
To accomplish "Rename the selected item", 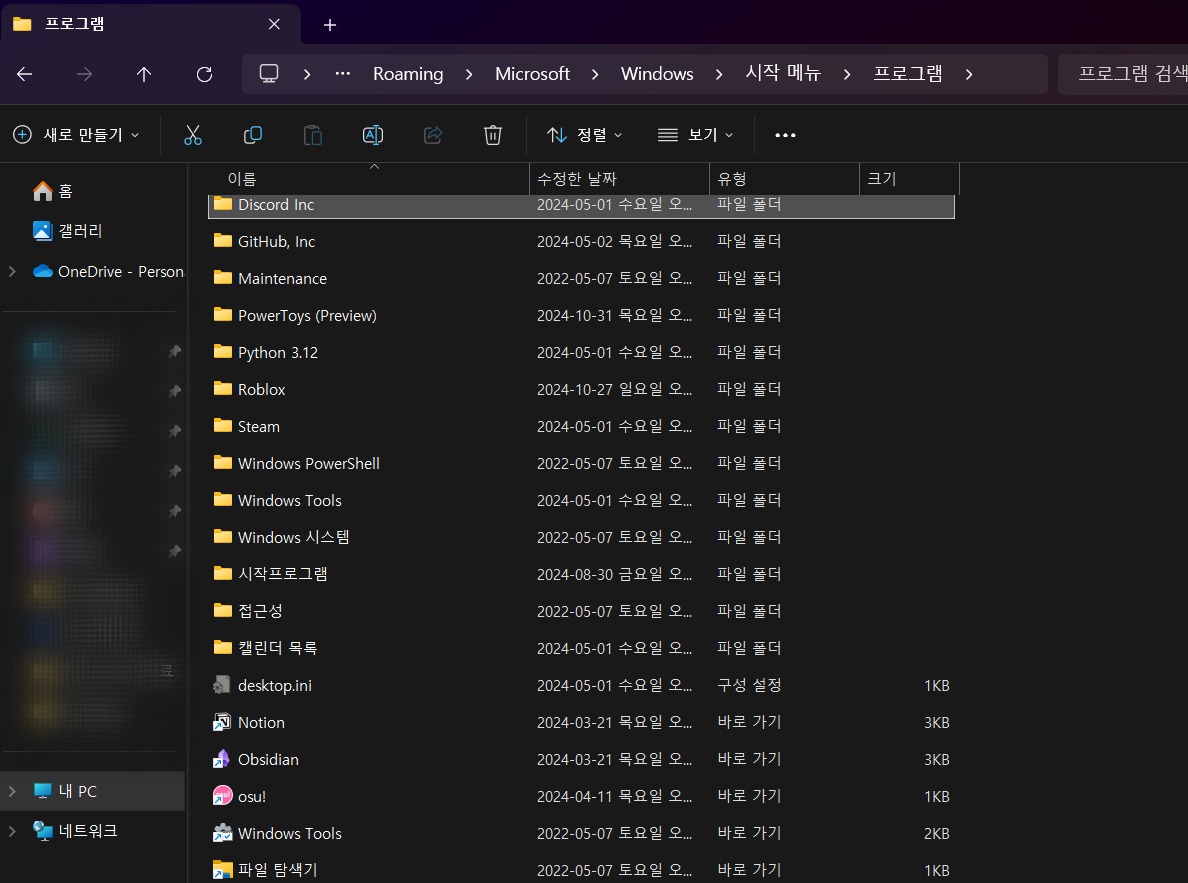I will 373,135.
